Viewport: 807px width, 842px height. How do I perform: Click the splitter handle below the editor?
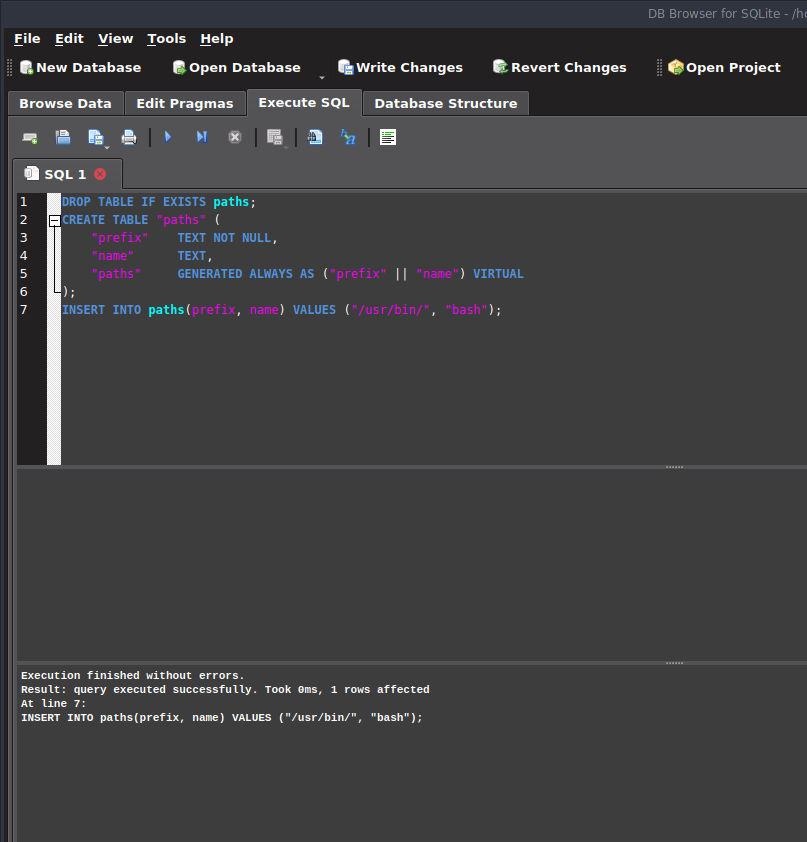tap(674, 467)
